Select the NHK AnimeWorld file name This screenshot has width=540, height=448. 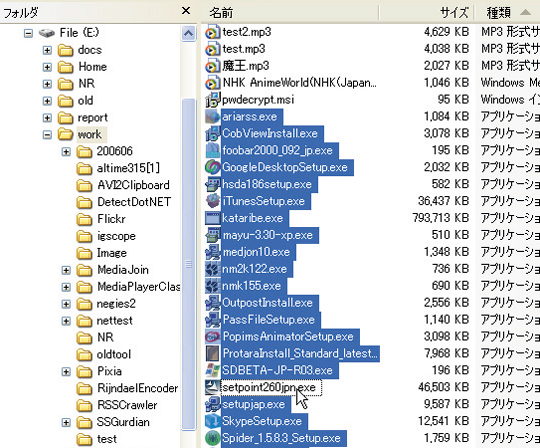299,83
